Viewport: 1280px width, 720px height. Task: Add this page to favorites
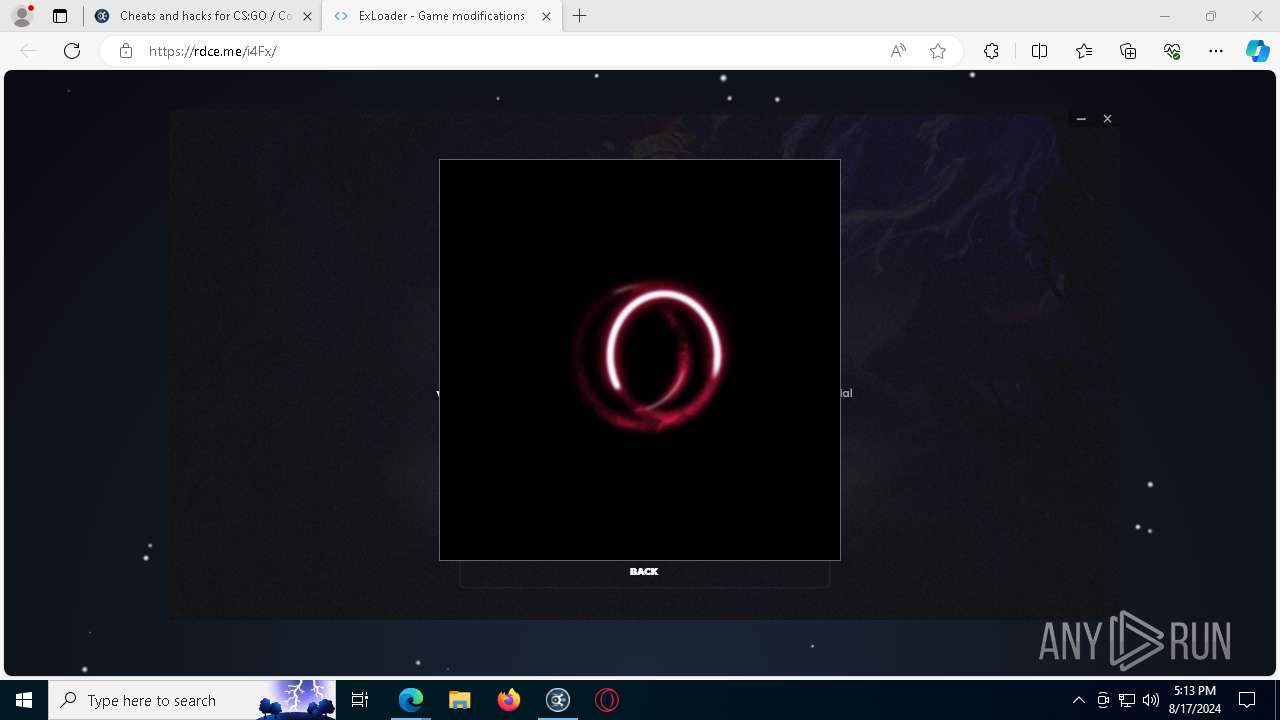point(938,51)
